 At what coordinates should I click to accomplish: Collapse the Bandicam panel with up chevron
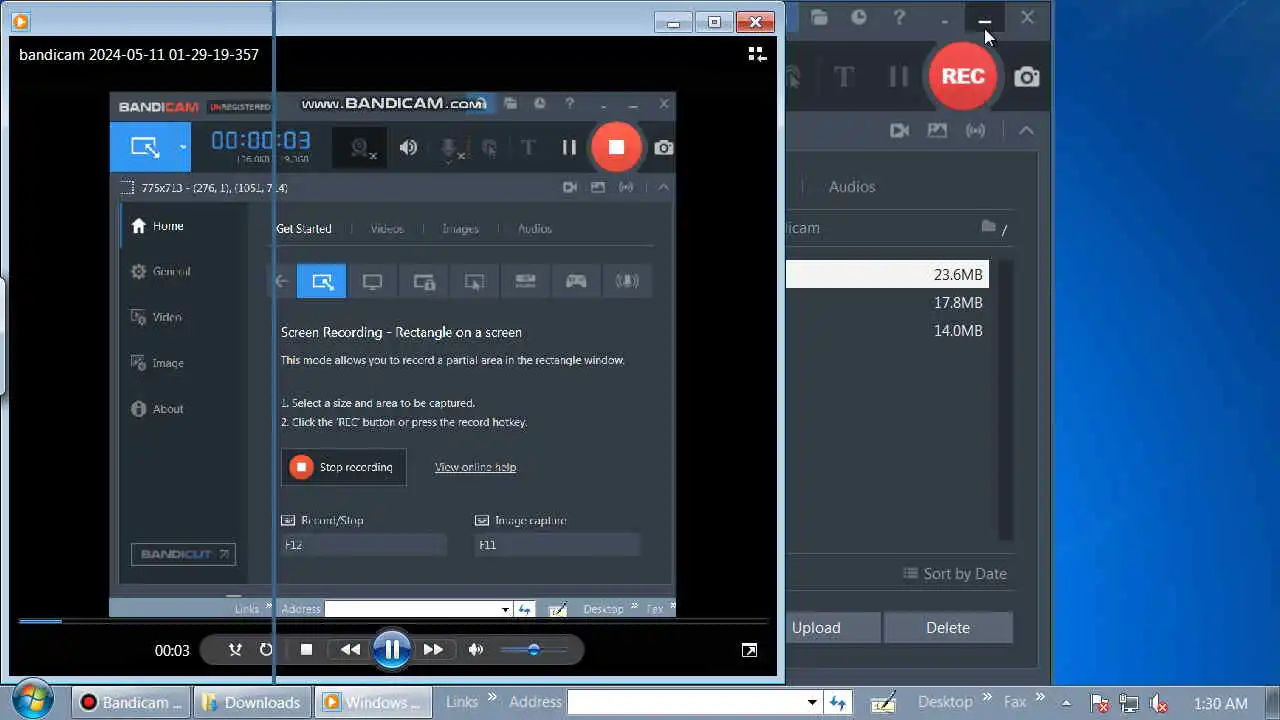click(x=1026, y=130)
